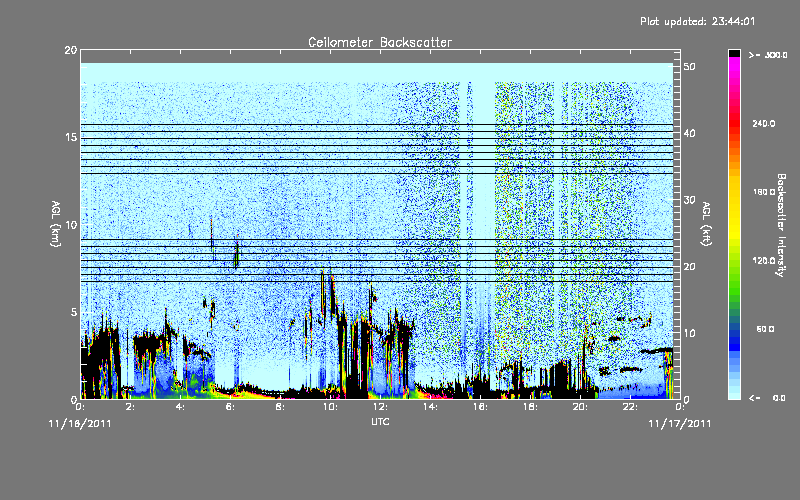
Task: Click the '22:' hour tick label
Action: (x=630, y=407)
